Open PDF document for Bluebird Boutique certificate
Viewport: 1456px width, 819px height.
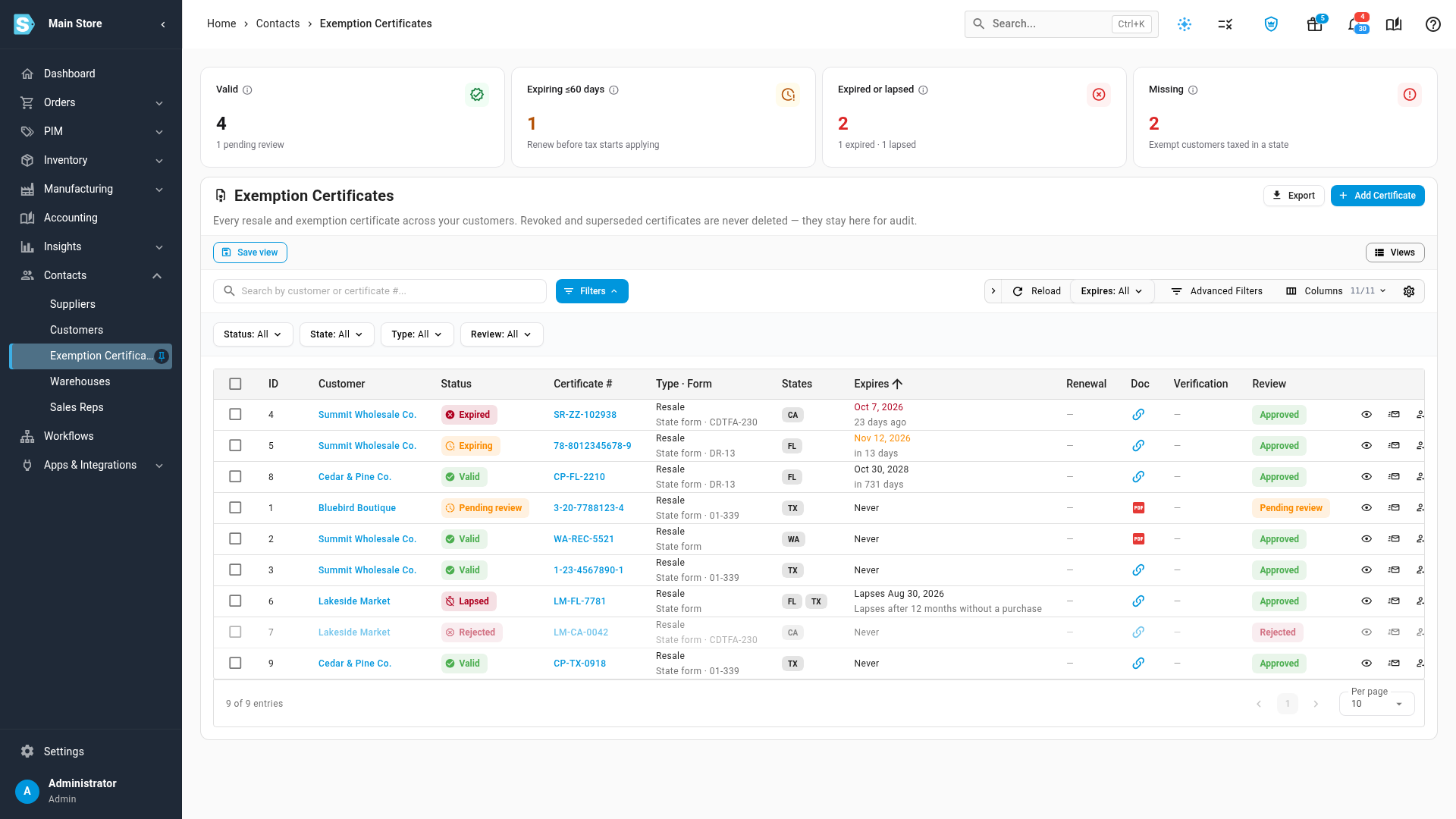tap(1138, 508)
